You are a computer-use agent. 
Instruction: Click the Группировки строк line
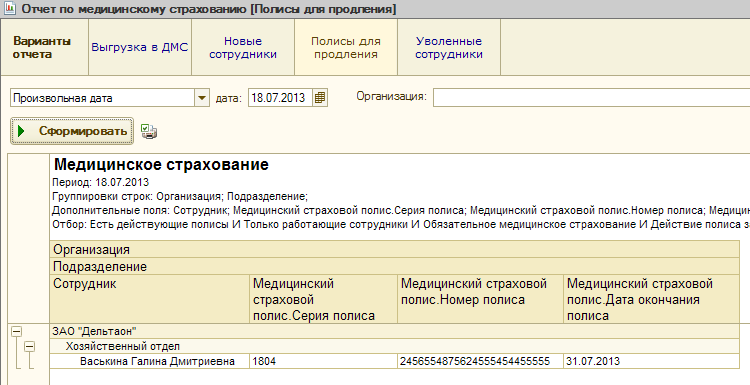pyautogui.click(x=180, y=197)
